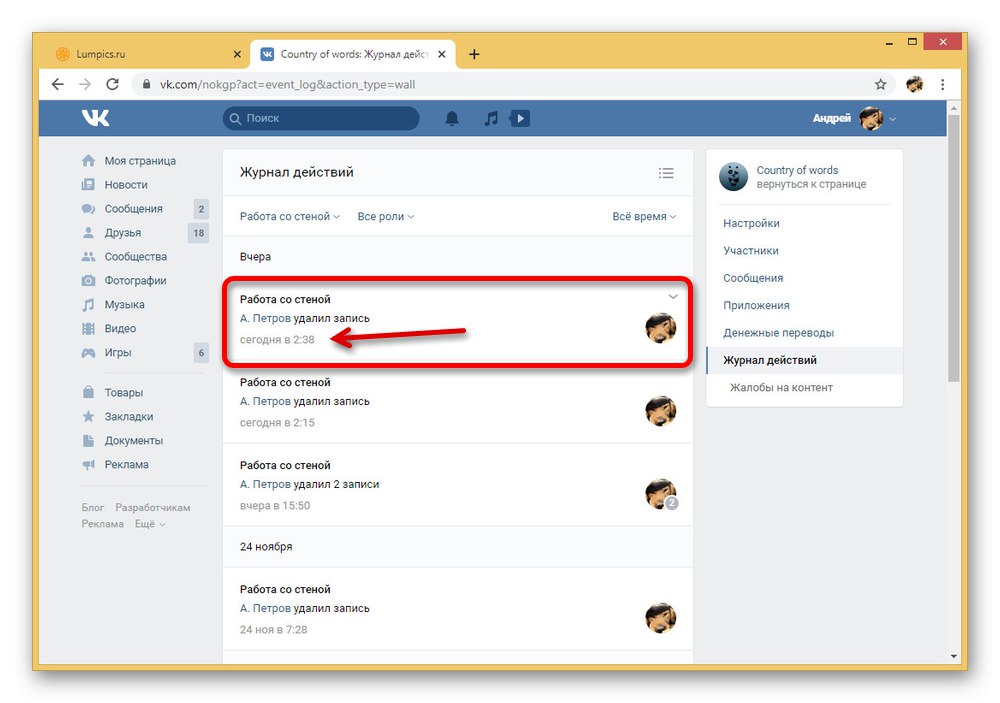The image size is (1000, 703).
Task: Expand the Всё время period dropdown
Action: click(644, 216)
